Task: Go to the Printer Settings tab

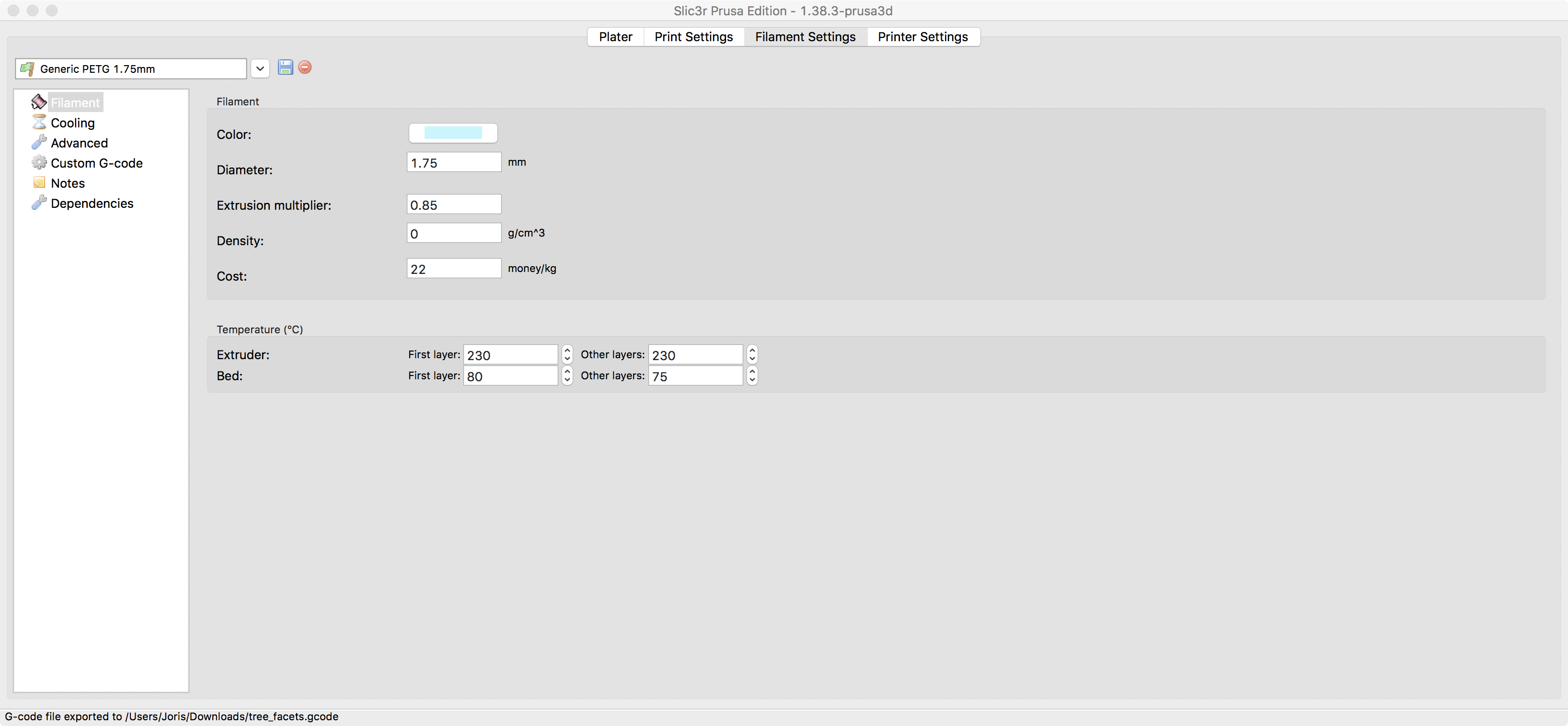Action: [x=923, y=36]
